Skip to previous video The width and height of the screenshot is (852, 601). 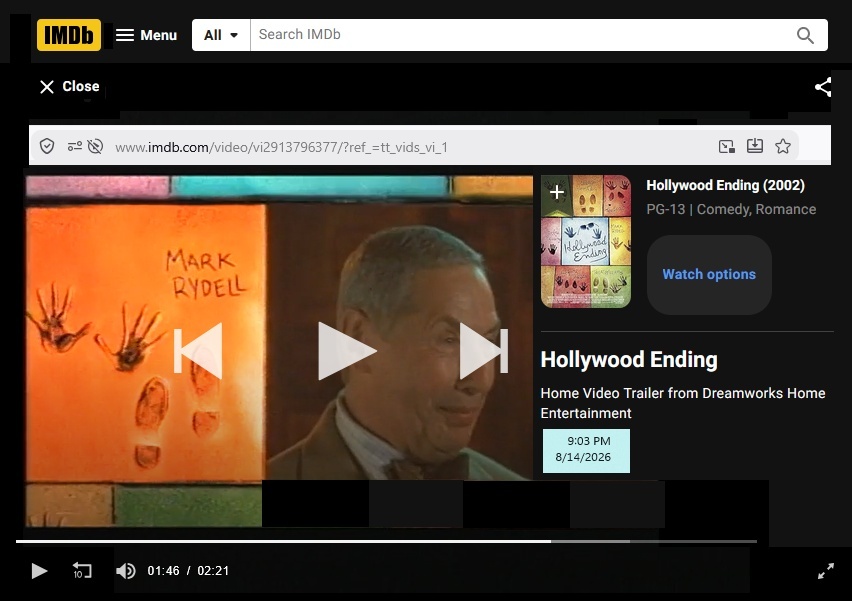click(x=198, y=350)
